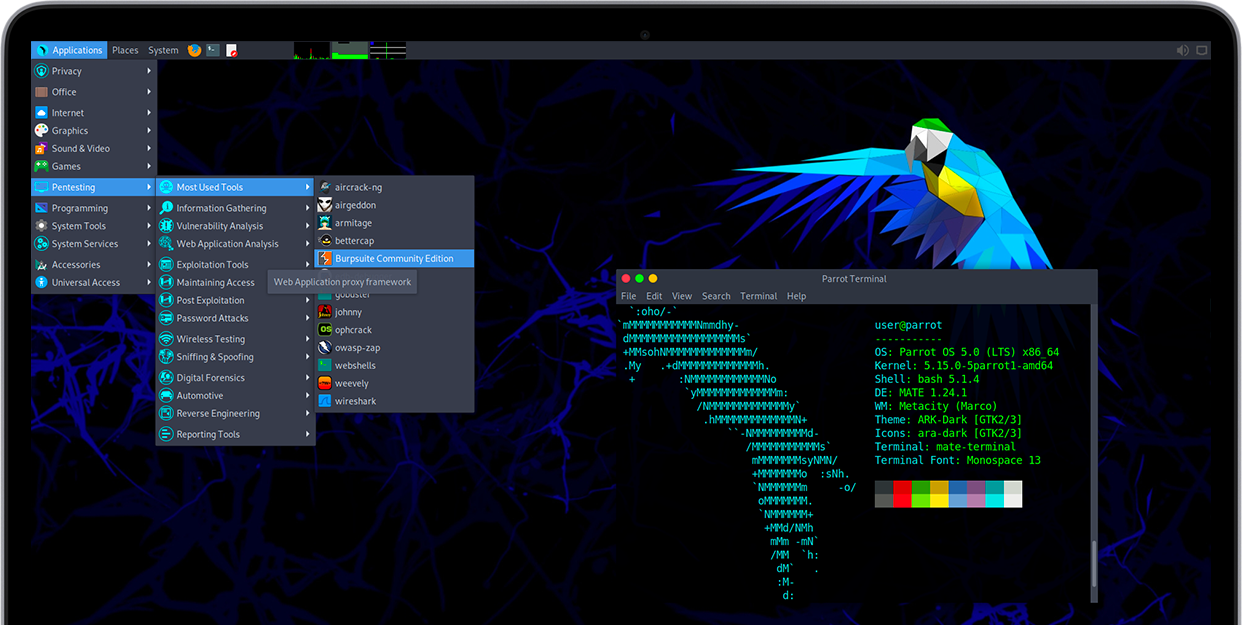Expand Most Used Tools submenu
This screenshot has height=625, width=1242.
[x=236, y=187]
